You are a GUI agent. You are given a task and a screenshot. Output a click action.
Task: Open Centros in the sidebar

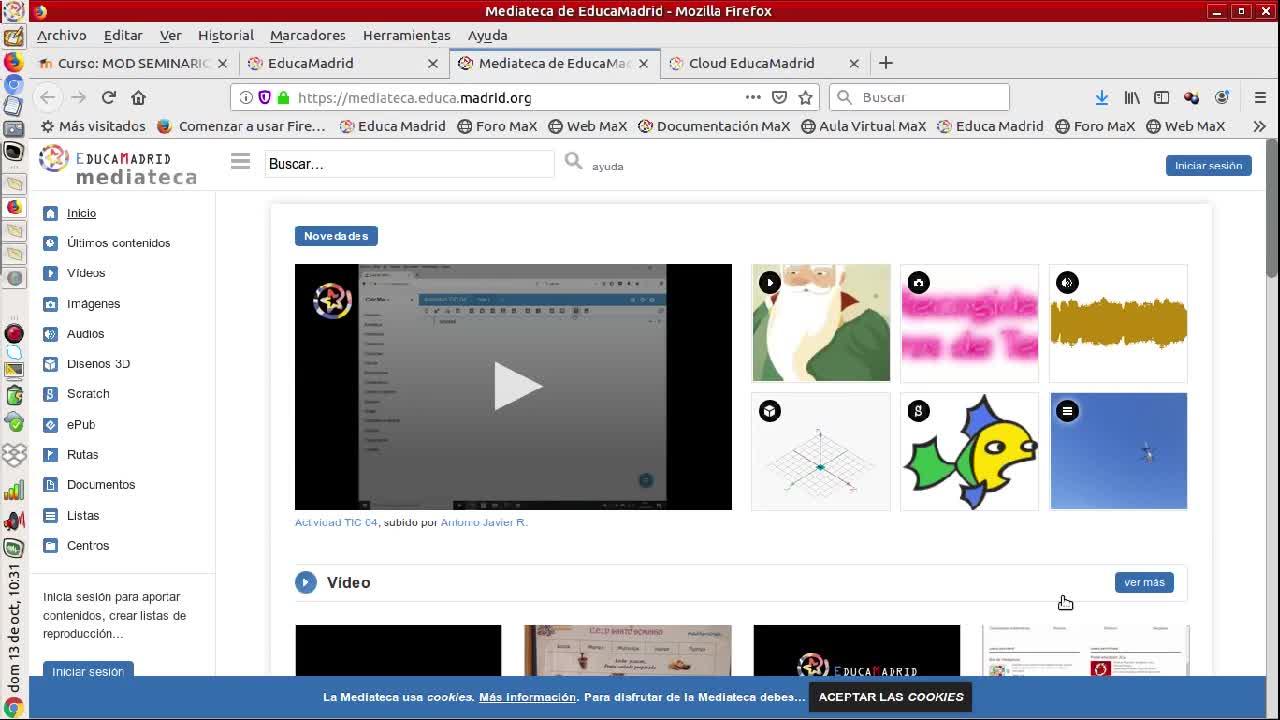[88, 546]
